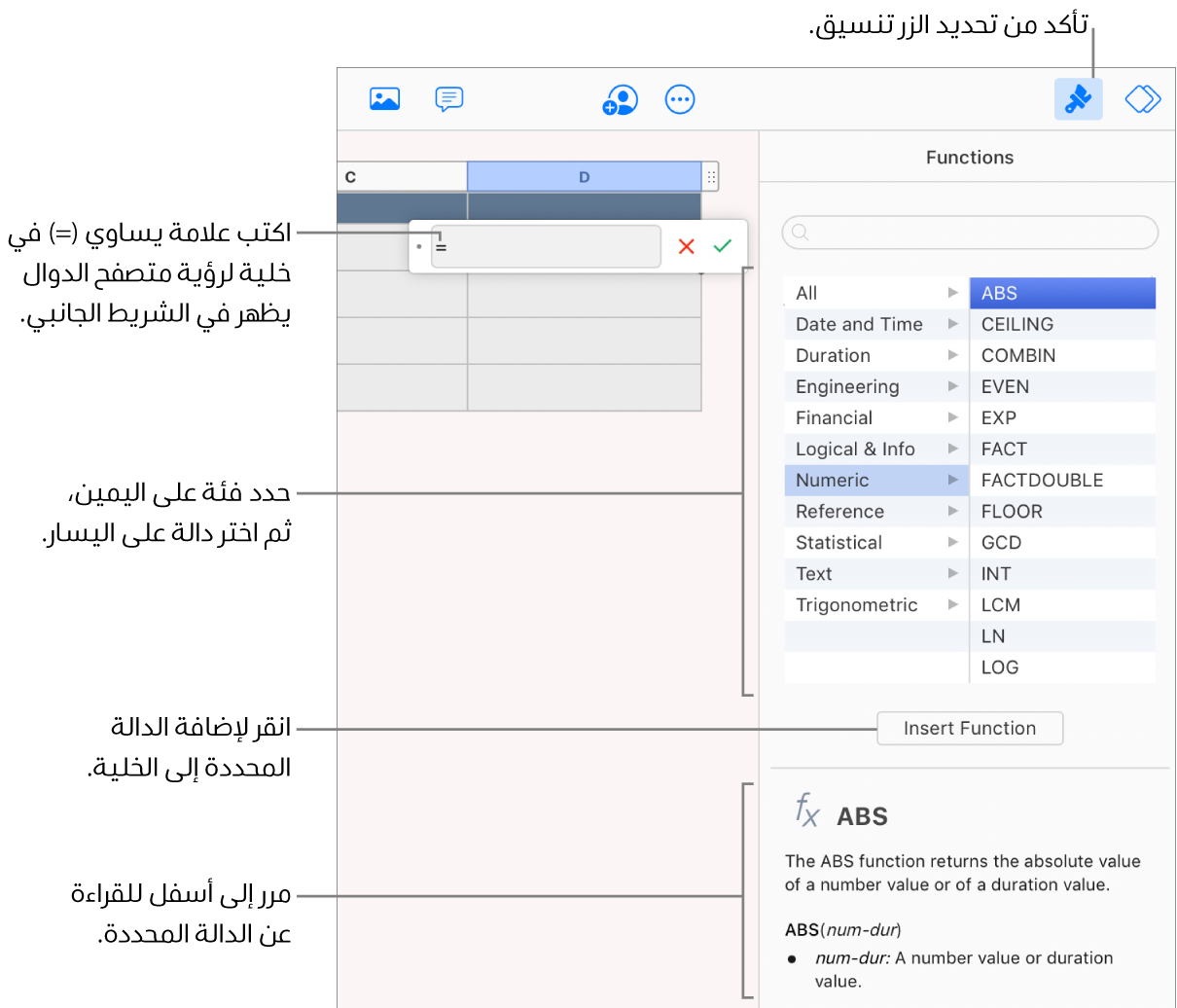The image size is (1177, 1008).
Task: Select the Text category
Action: pos(876,573)
